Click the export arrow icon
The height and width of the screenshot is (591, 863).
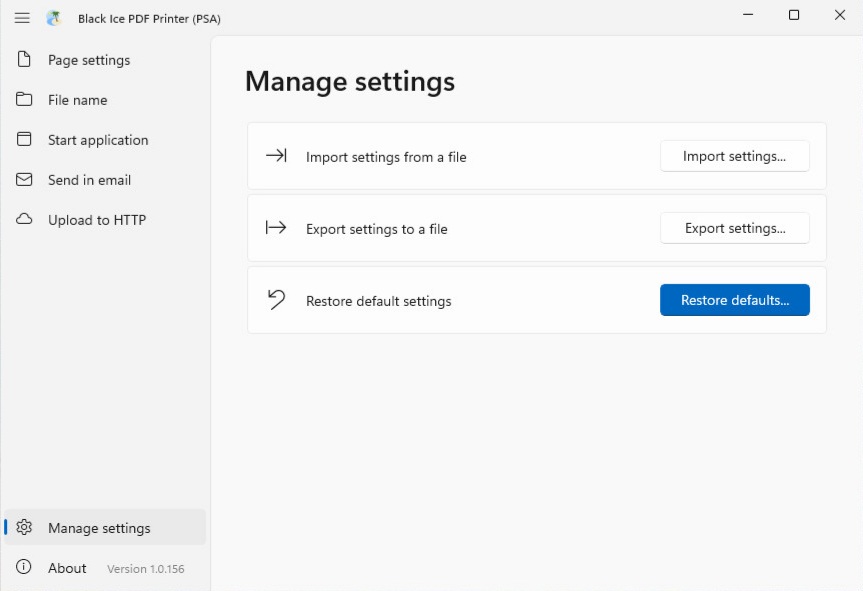pyautogui.click(x=276, y=227)
